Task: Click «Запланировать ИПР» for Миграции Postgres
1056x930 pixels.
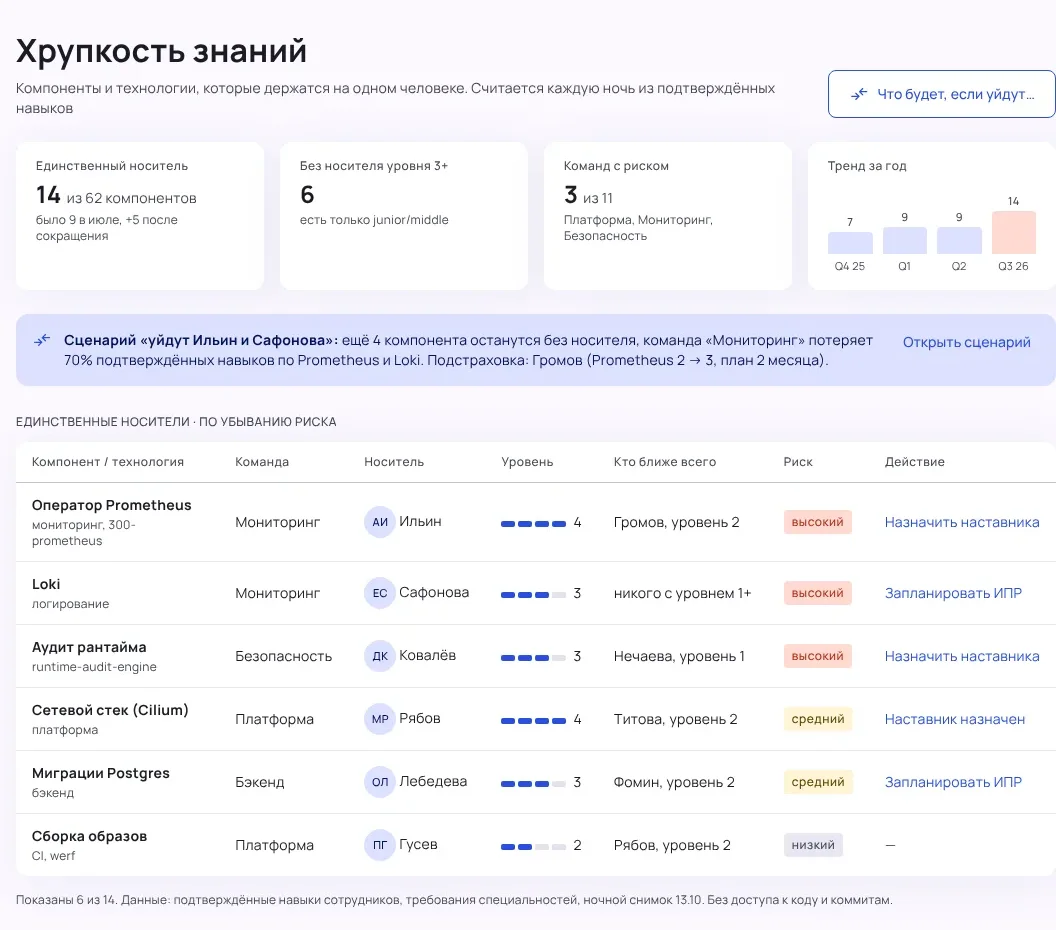Action: 953,782
